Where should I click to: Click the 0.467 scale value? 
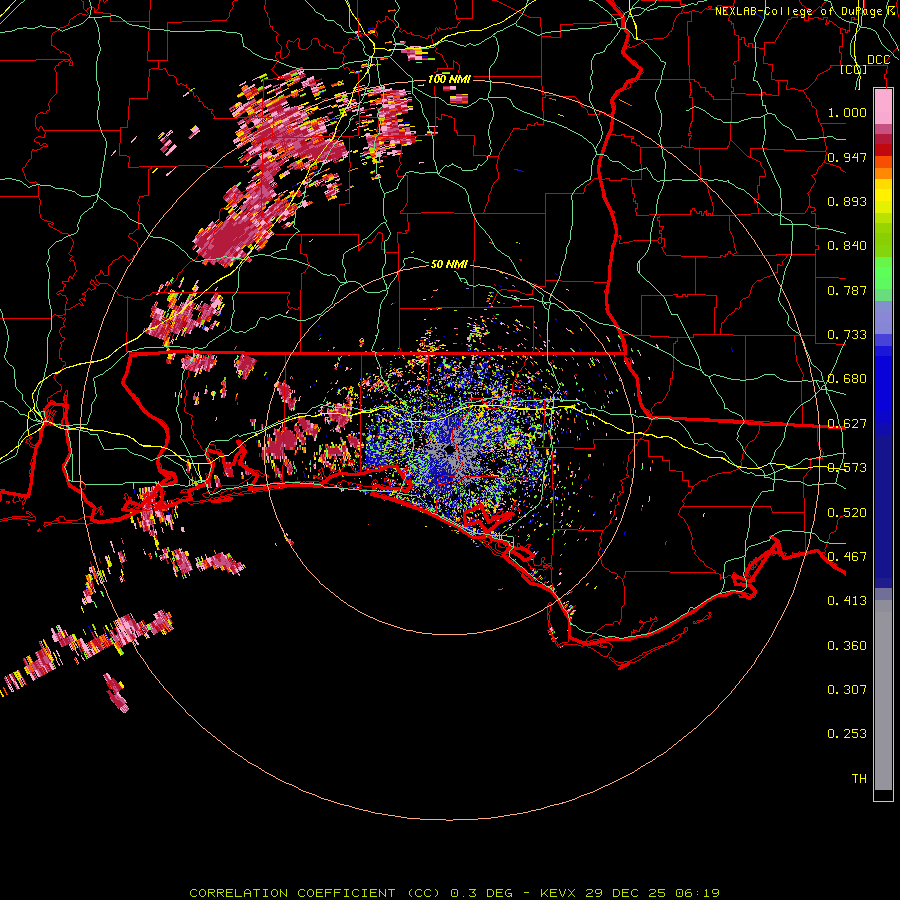coord(847,557)
